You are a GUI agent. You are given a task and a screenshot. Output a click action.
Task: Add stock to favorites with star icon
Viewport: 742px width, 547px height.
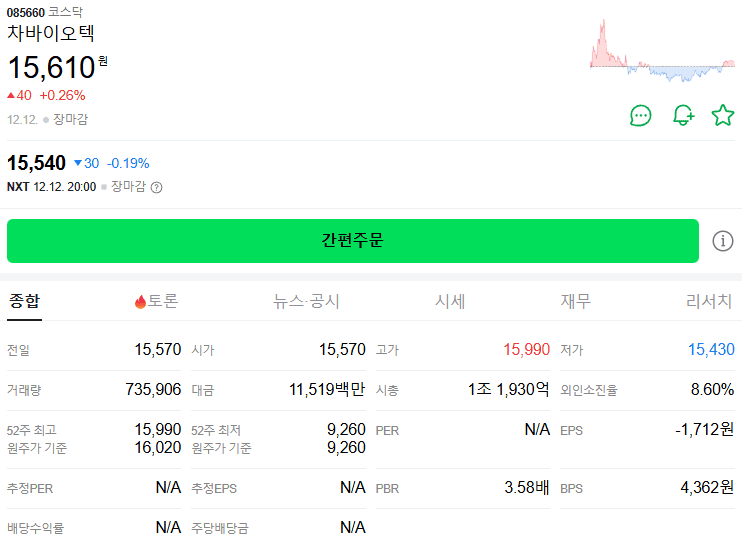(723, 115)
